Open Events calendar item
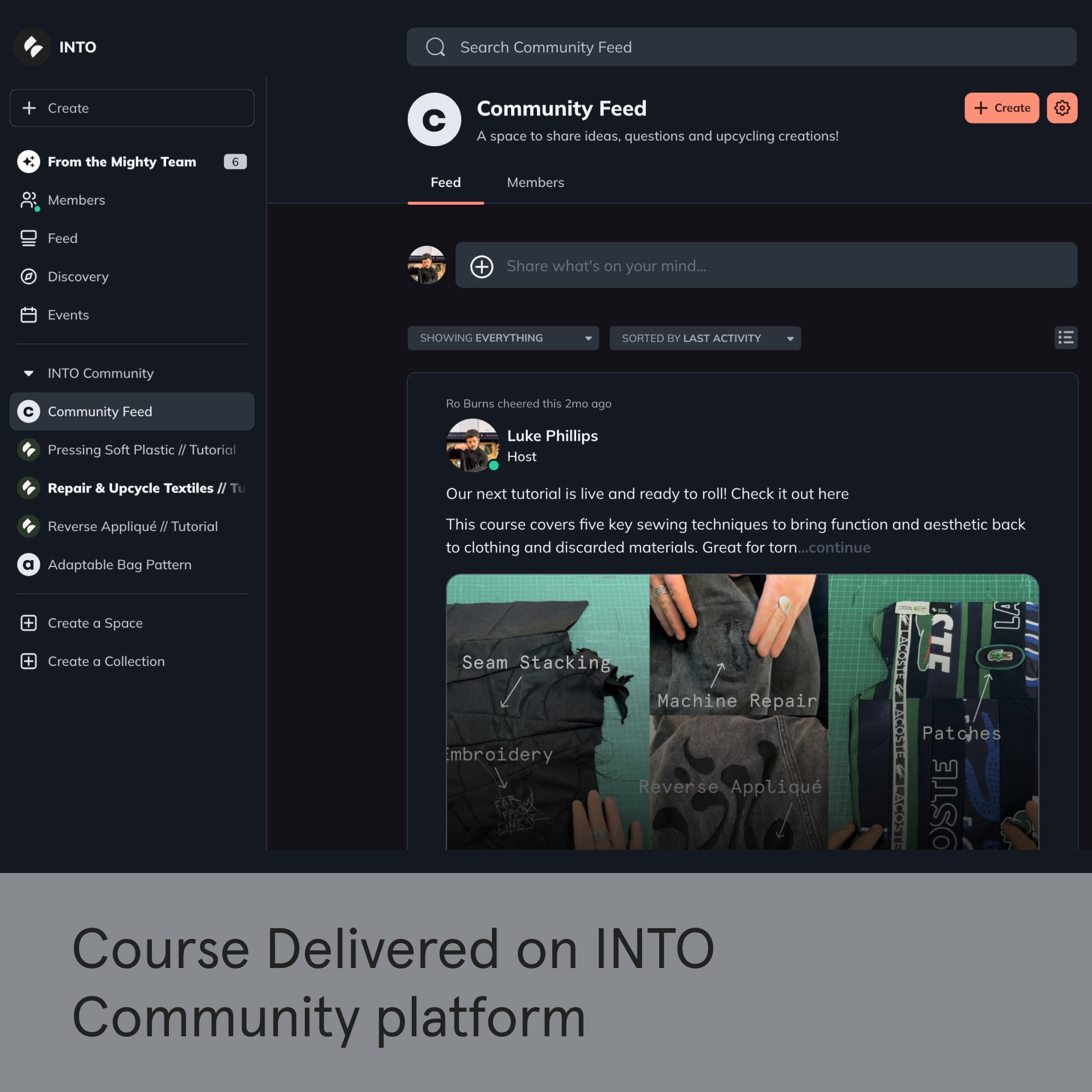The image size is (1092, 1092). [68, 315]
